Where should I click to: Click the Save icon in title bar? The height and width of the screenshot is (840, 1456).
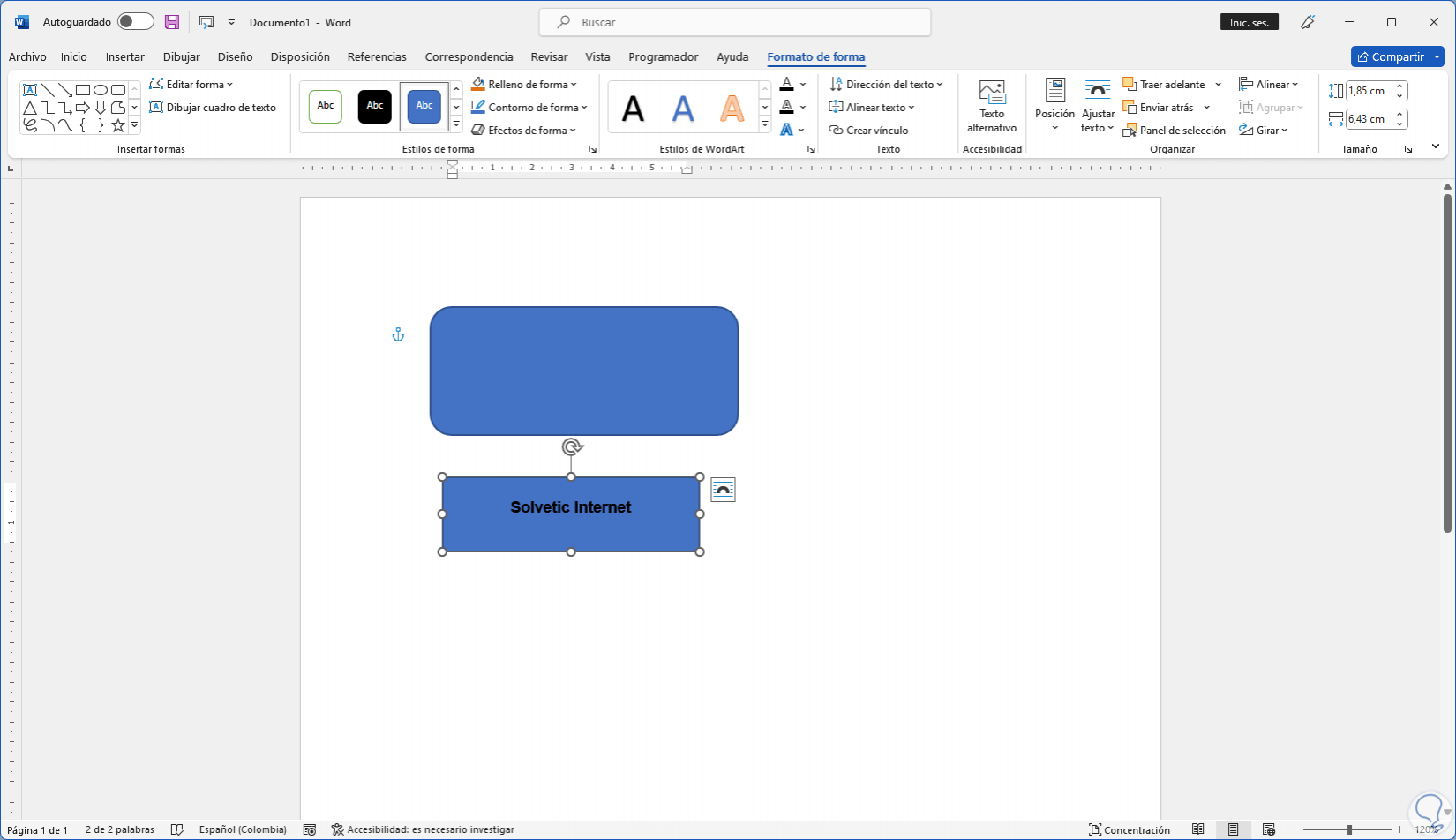[172, 22]
